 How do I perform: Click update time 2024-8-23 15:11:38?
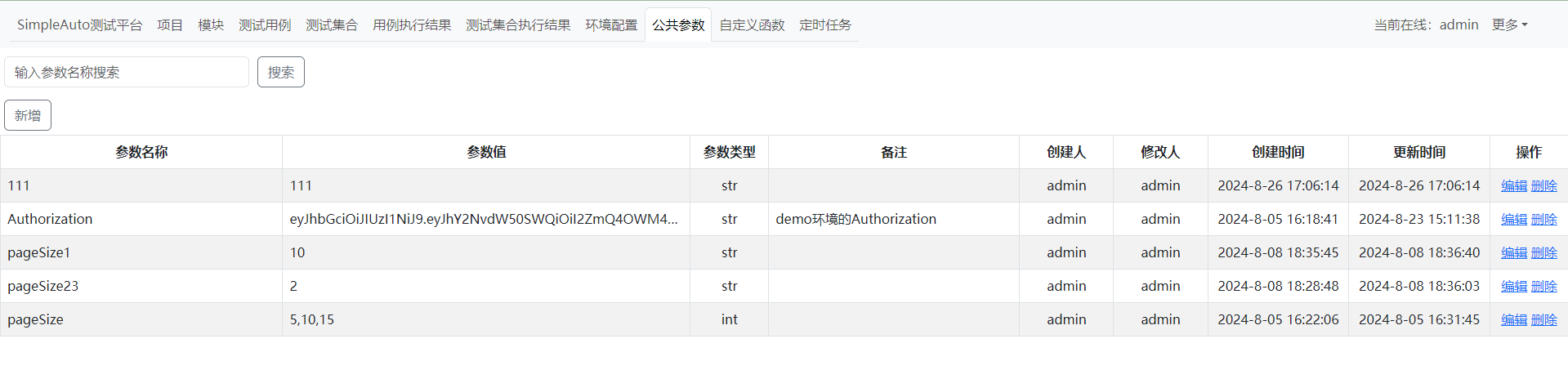pos(1419,219)
